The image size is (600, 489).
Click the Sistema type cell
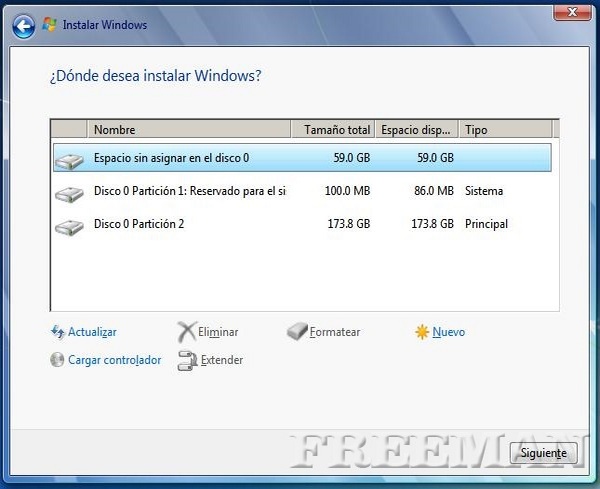(x=484, y=191)
